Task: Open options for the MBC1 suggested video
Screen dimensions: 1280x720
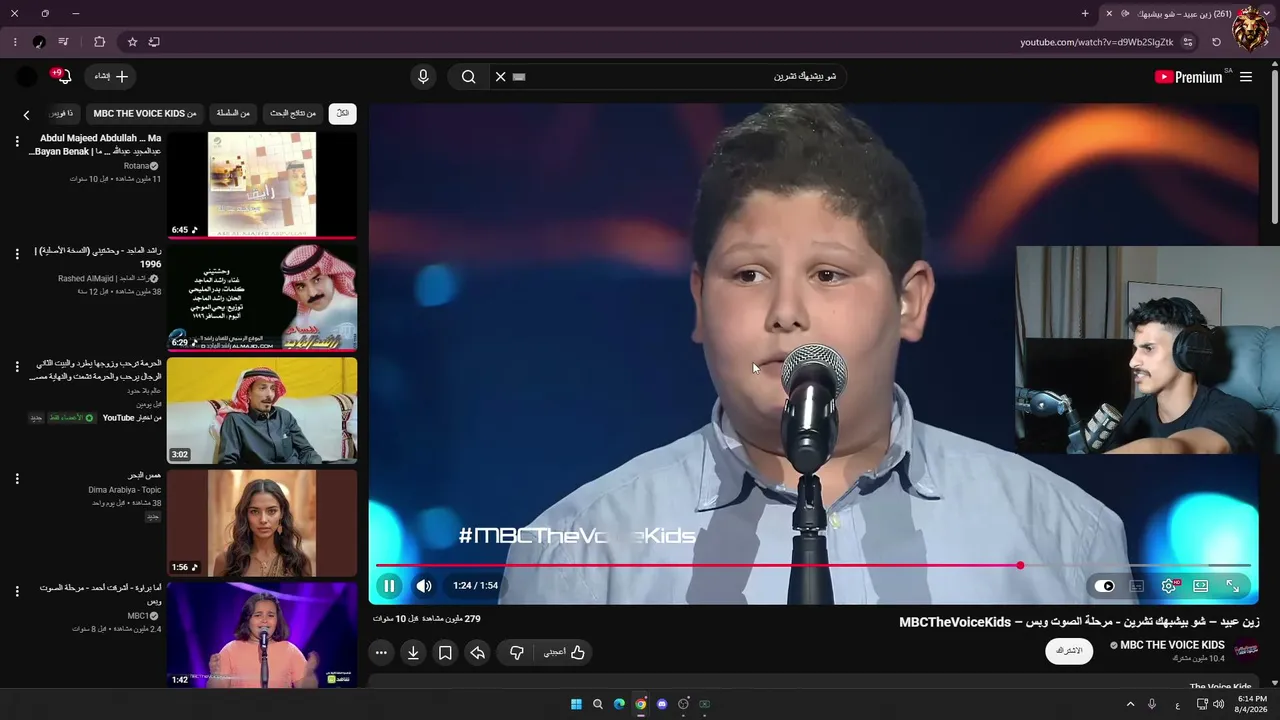Action: point(17,592)
